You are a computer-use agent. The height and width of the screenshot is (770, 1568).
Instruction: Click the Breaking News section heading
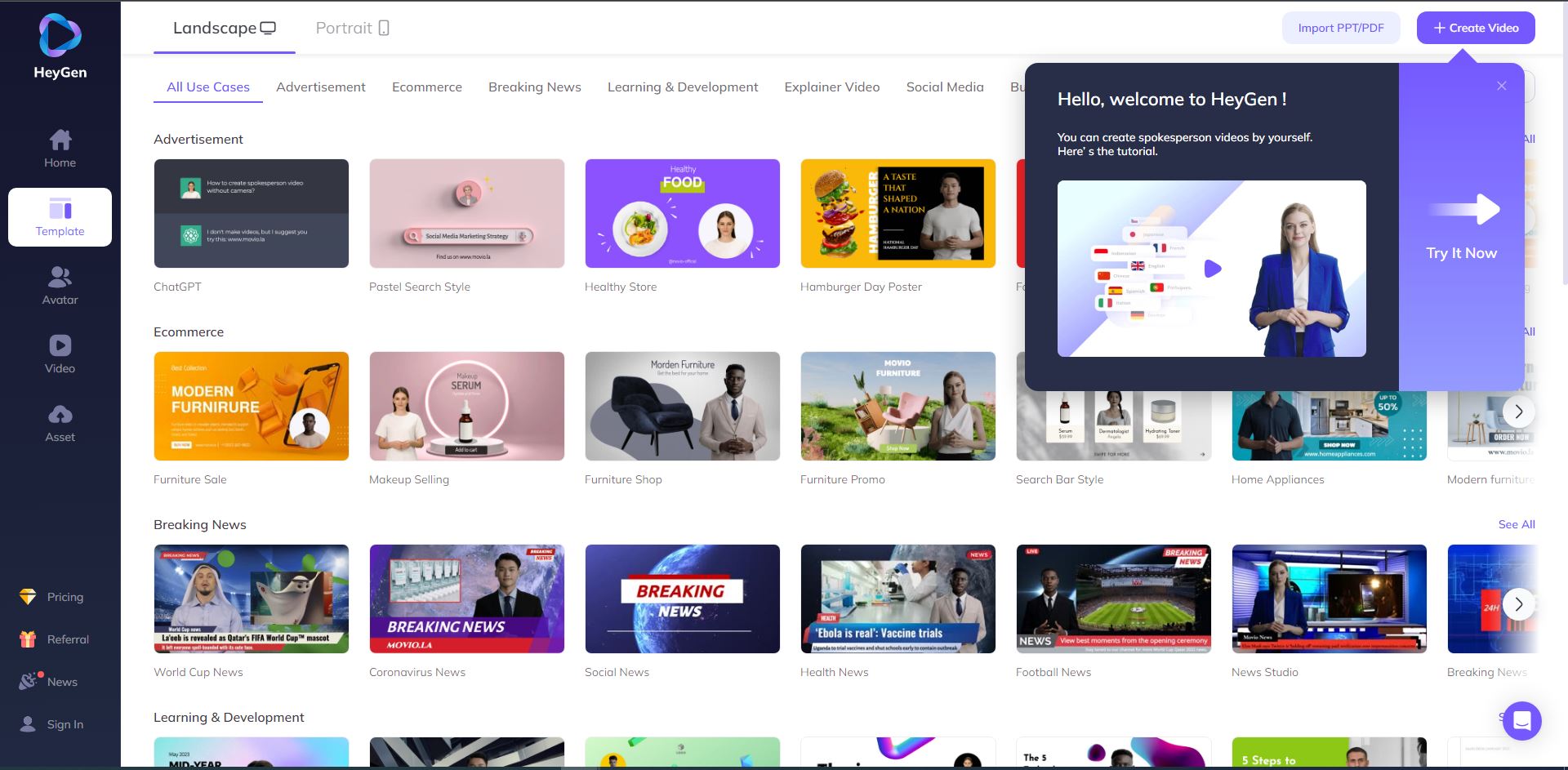[200, 524]
